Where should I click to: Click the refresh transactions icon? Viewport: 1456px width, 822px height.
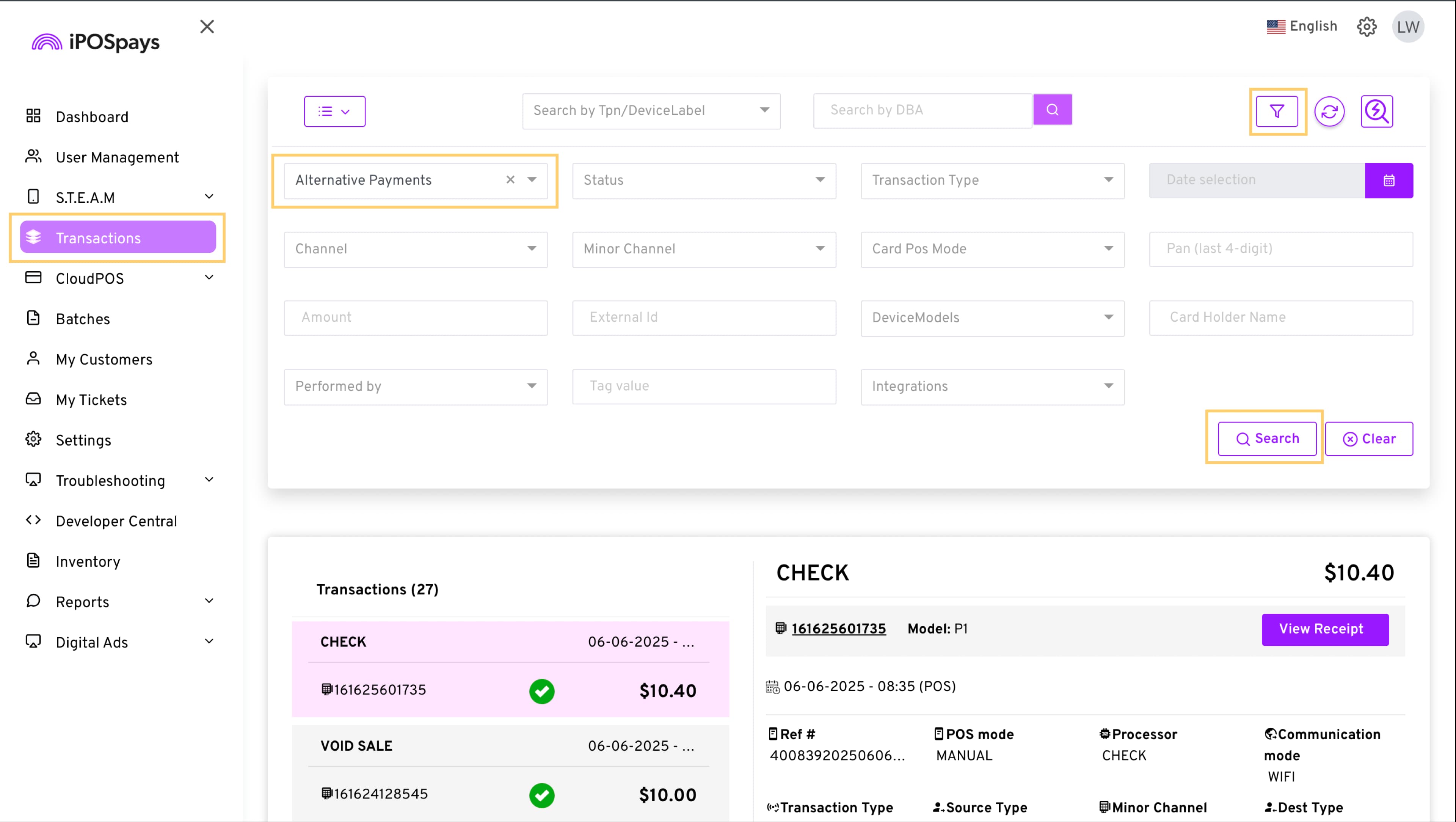pyautogui.click(x=1329, y=112)
